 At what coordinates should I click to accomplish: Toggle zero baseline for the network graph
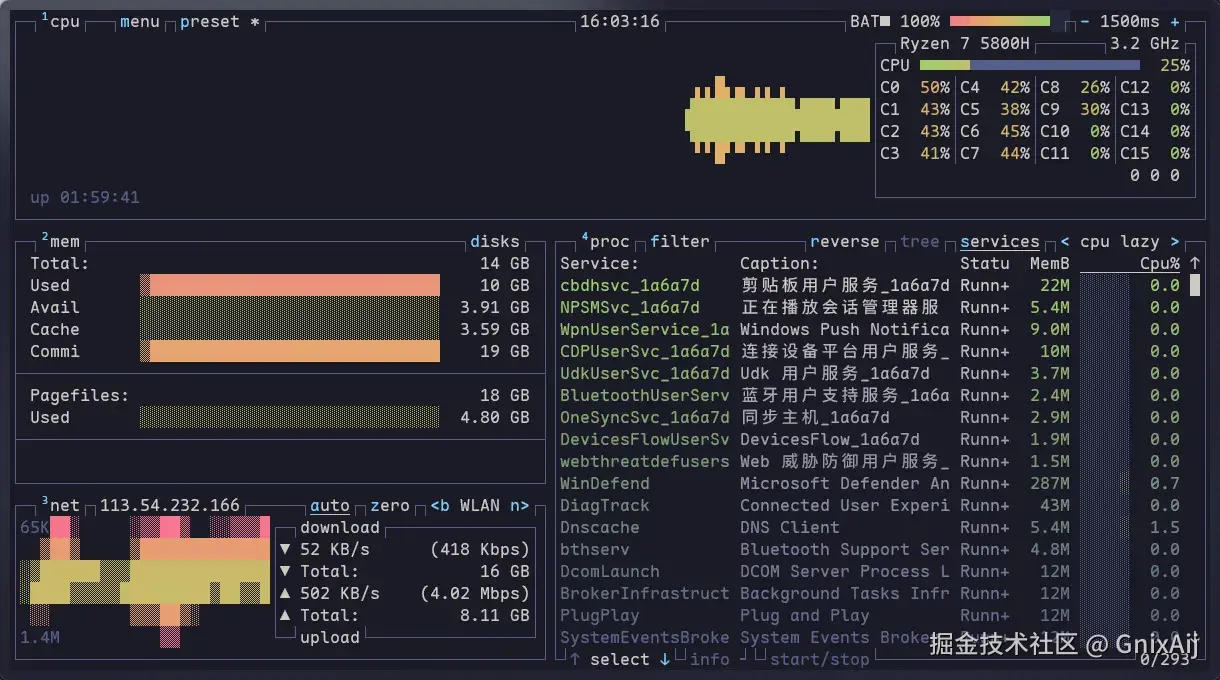point(389,506)
